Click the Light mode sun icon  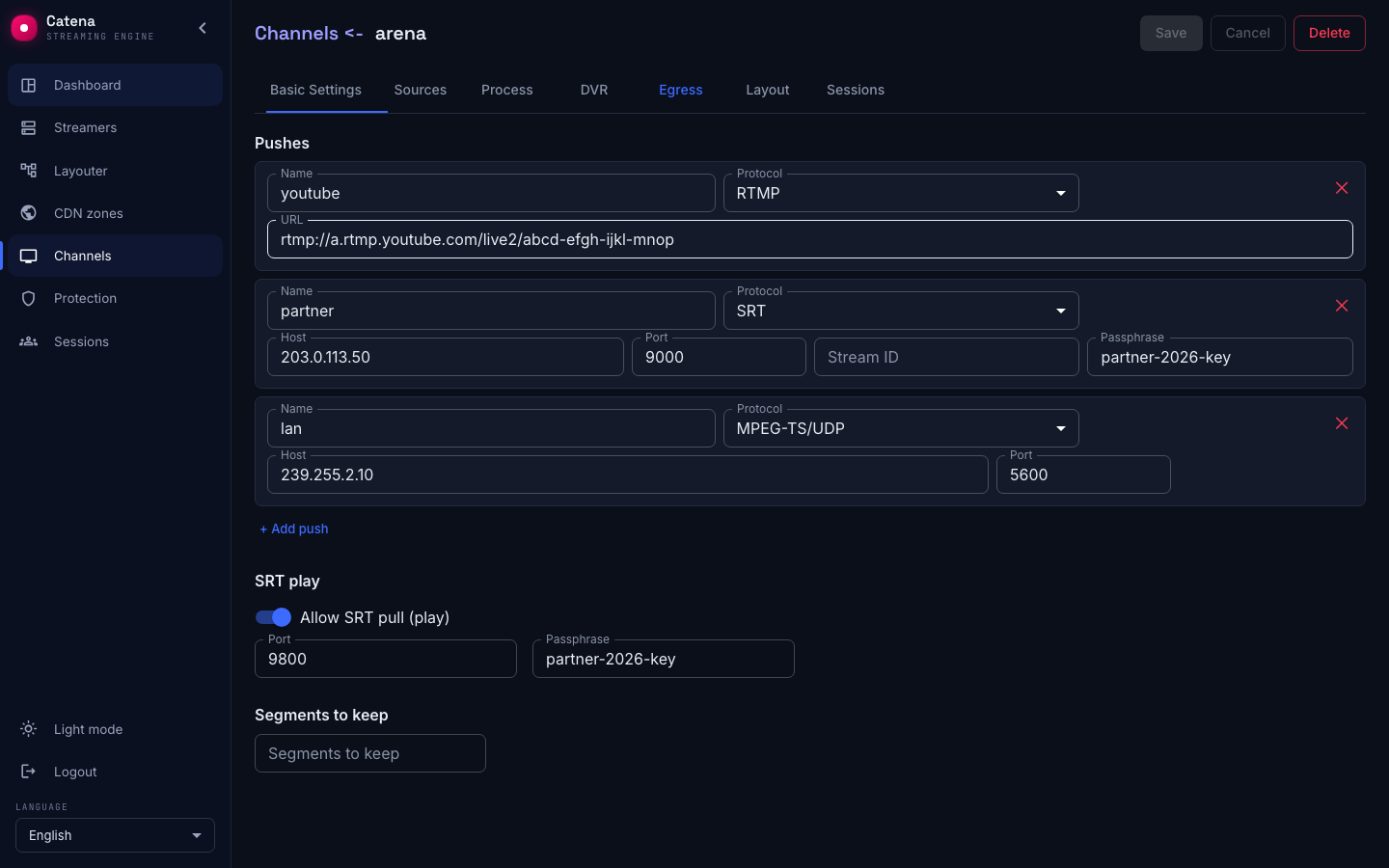pyautogui.click(x=29, y=729)
